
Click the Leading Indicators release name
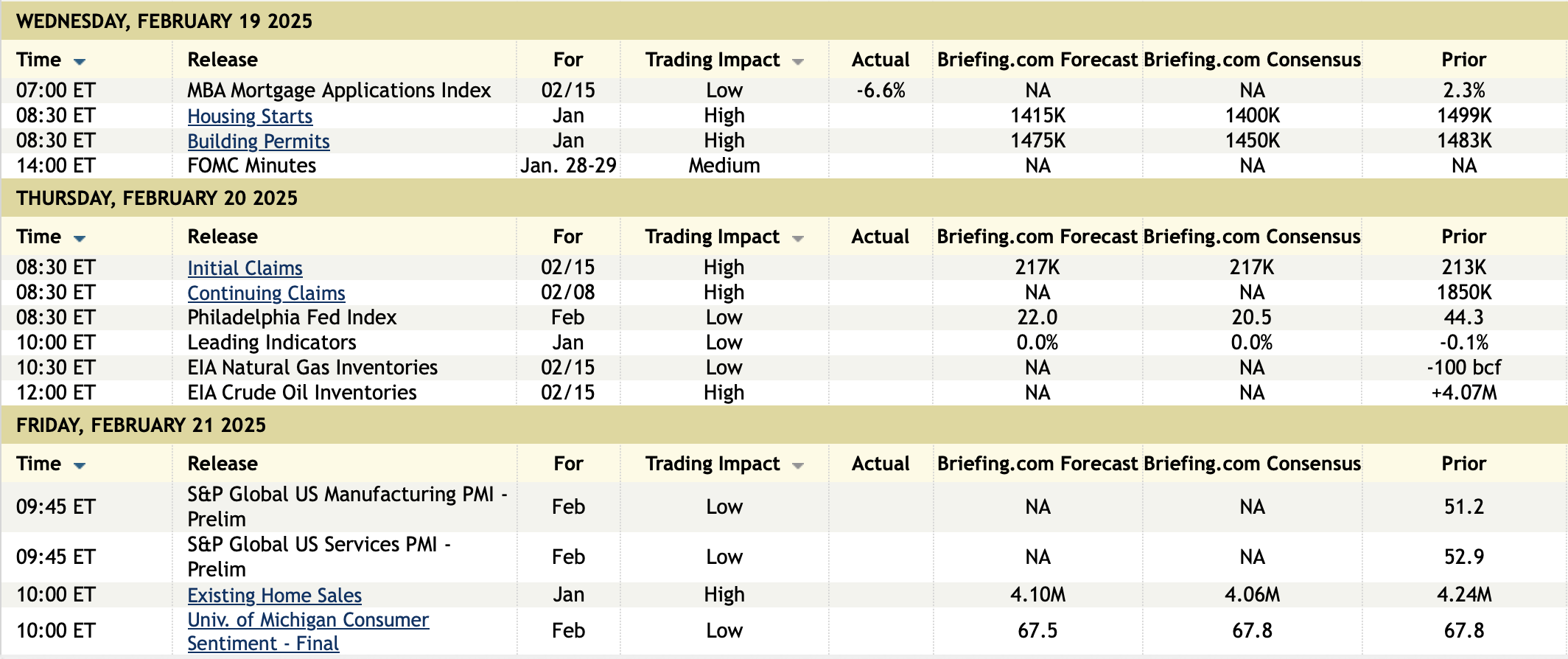pos(272,343)
